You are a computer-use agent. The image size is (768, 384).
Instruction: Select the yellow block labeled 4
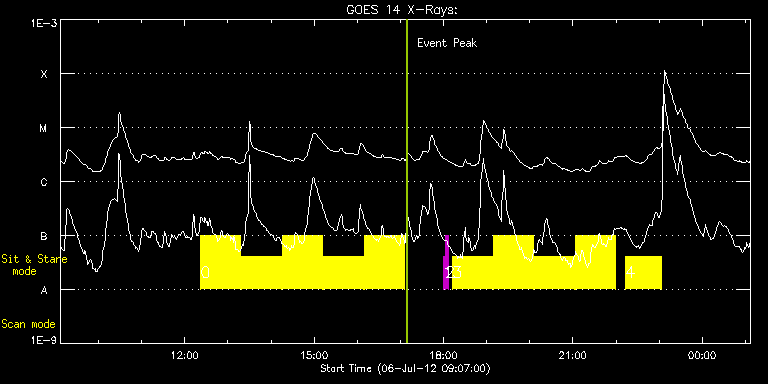click(x=643, y=272)
